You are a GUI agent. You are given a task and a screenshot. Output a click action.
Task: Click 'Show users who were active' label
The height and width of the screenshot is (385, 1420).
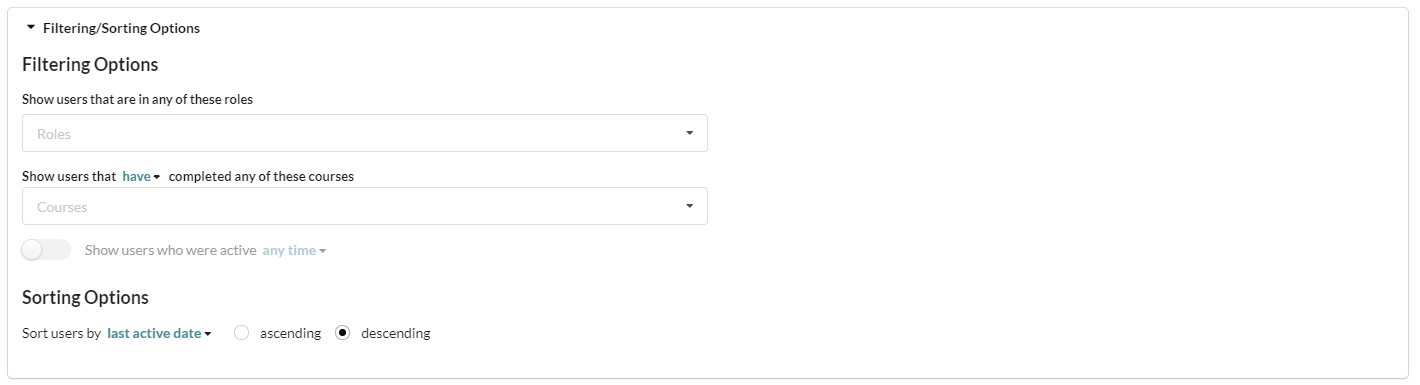point(171,250)
